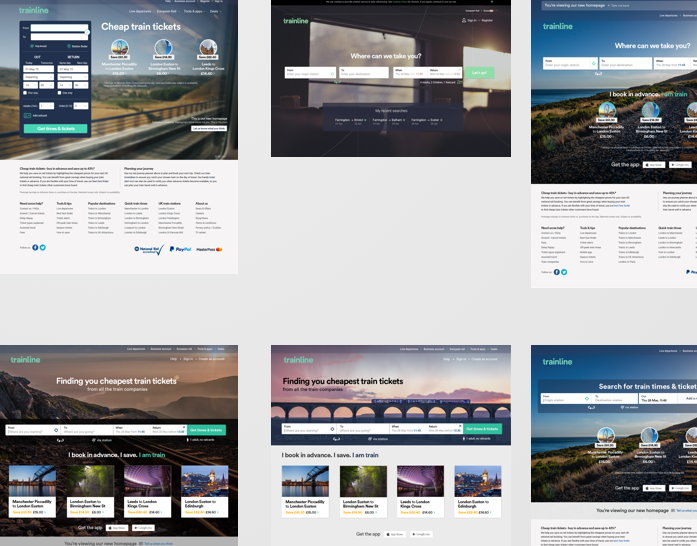The height and width of the screenshot is (546, 697).
Task: Tick the checkbox under the Return column
Action: pos(59,93)
